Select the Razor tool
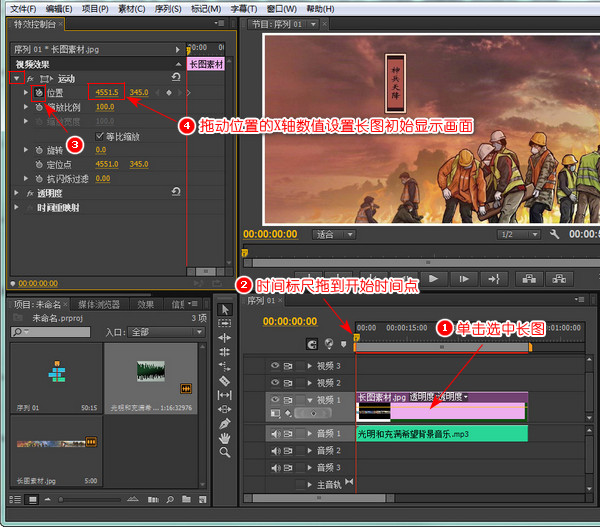The height and width of the screenshot is (527, 600). (x=225, y=380)
